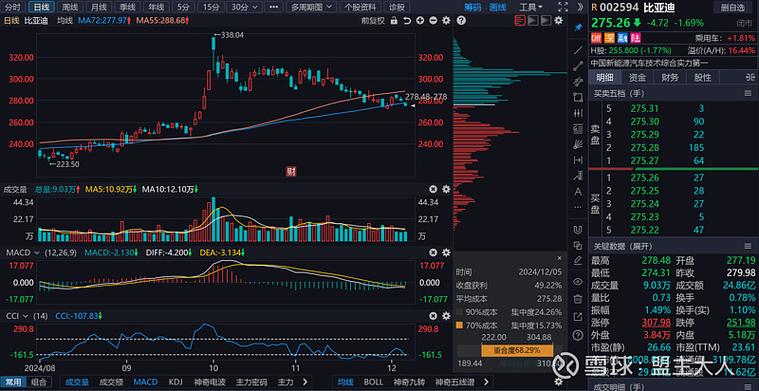Switch to the 财务 tab
This screenshot has width=759, height=391.
coord(670,77)
